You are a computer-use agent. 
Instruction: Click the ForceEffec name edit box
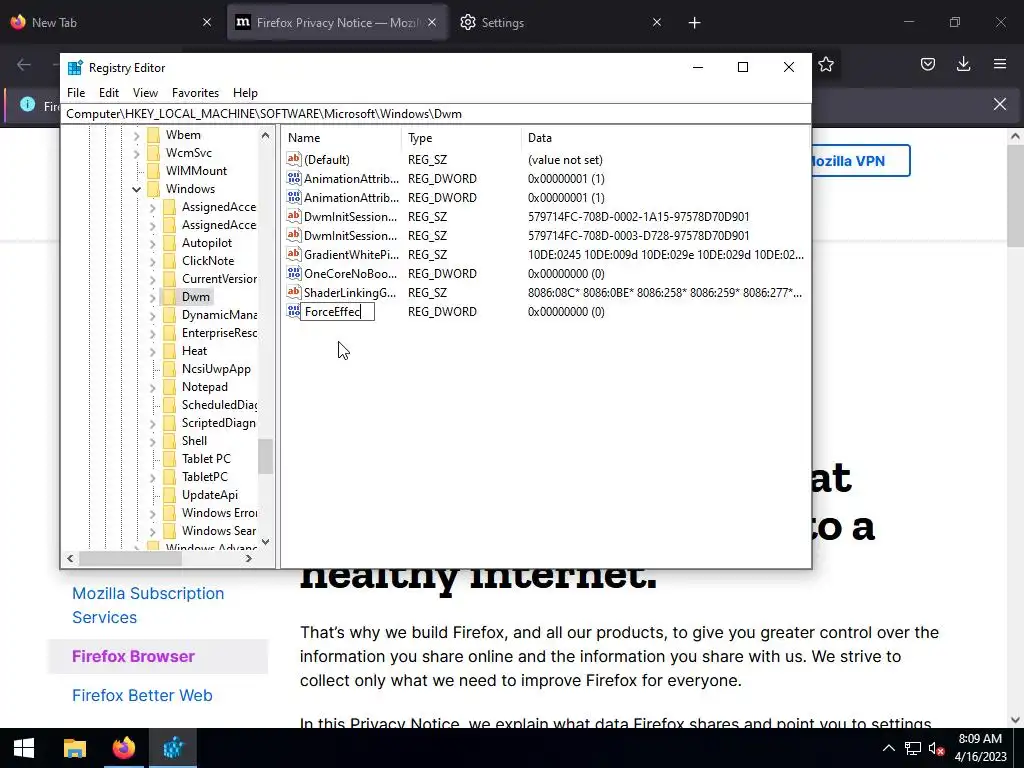(x=338, y=312)
